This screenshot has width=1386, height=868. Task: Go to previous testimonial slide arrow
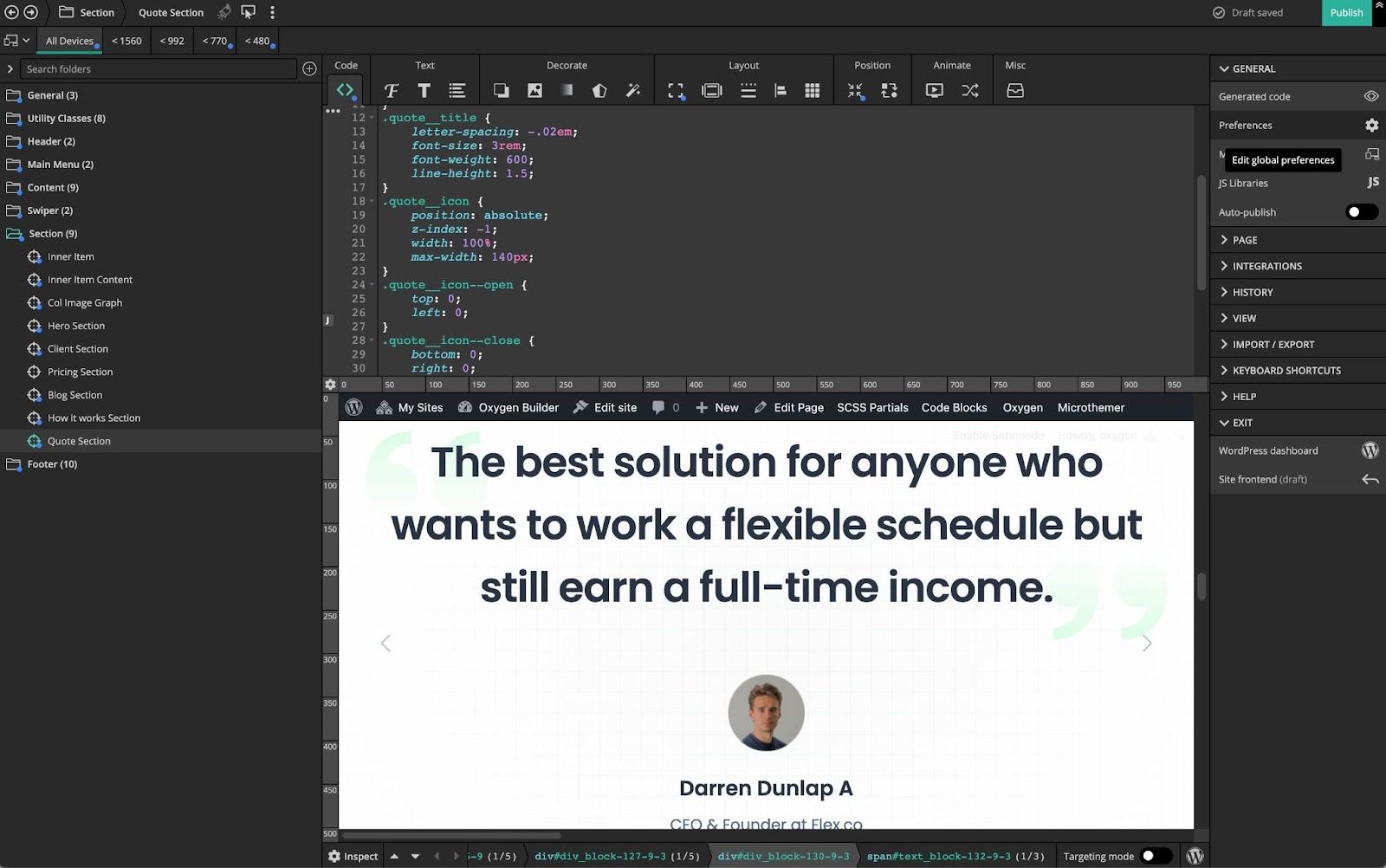[385, 643]
